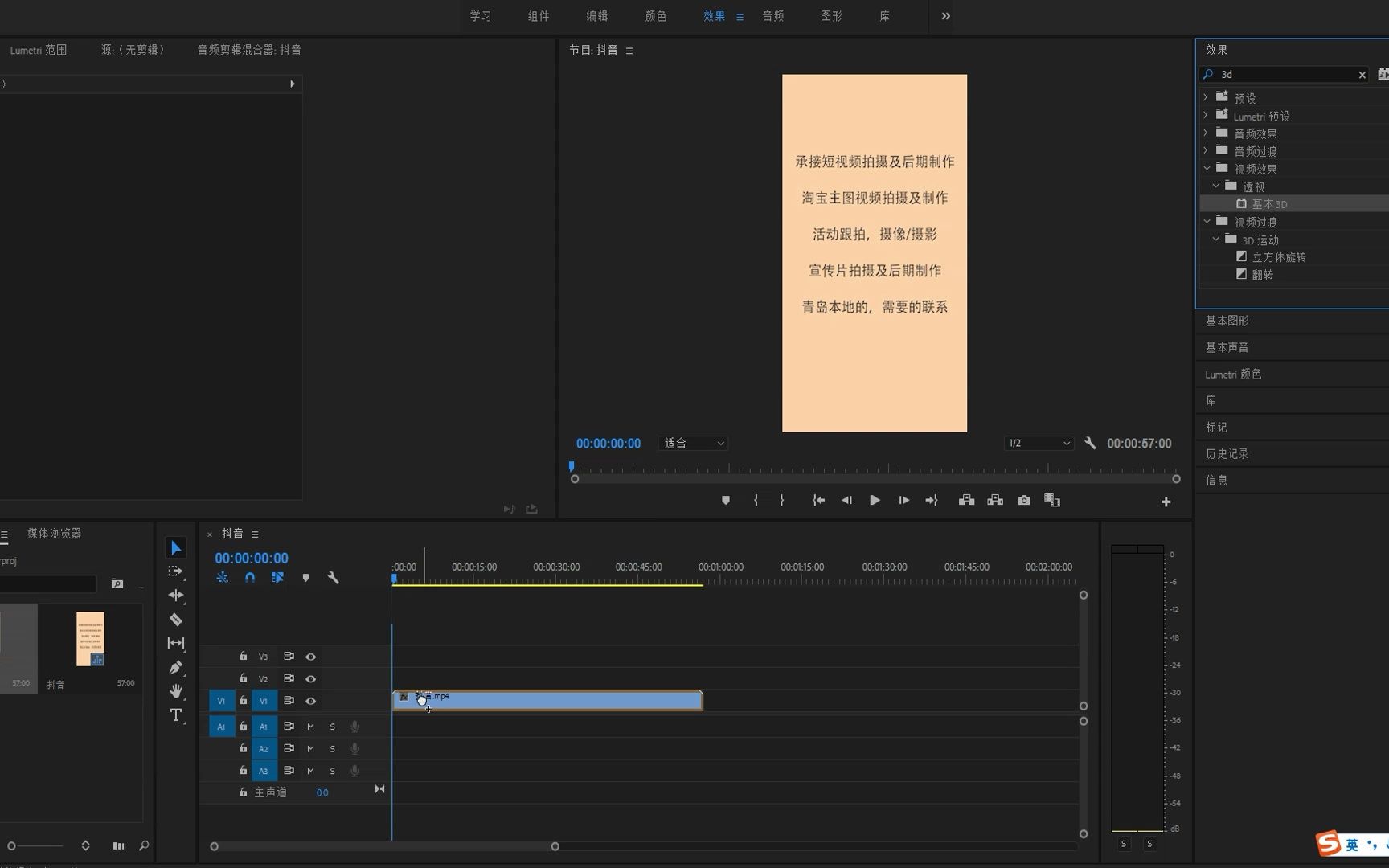
Task: Open the 1/2 playback resolution dropdown
Action: (1039, 444)
